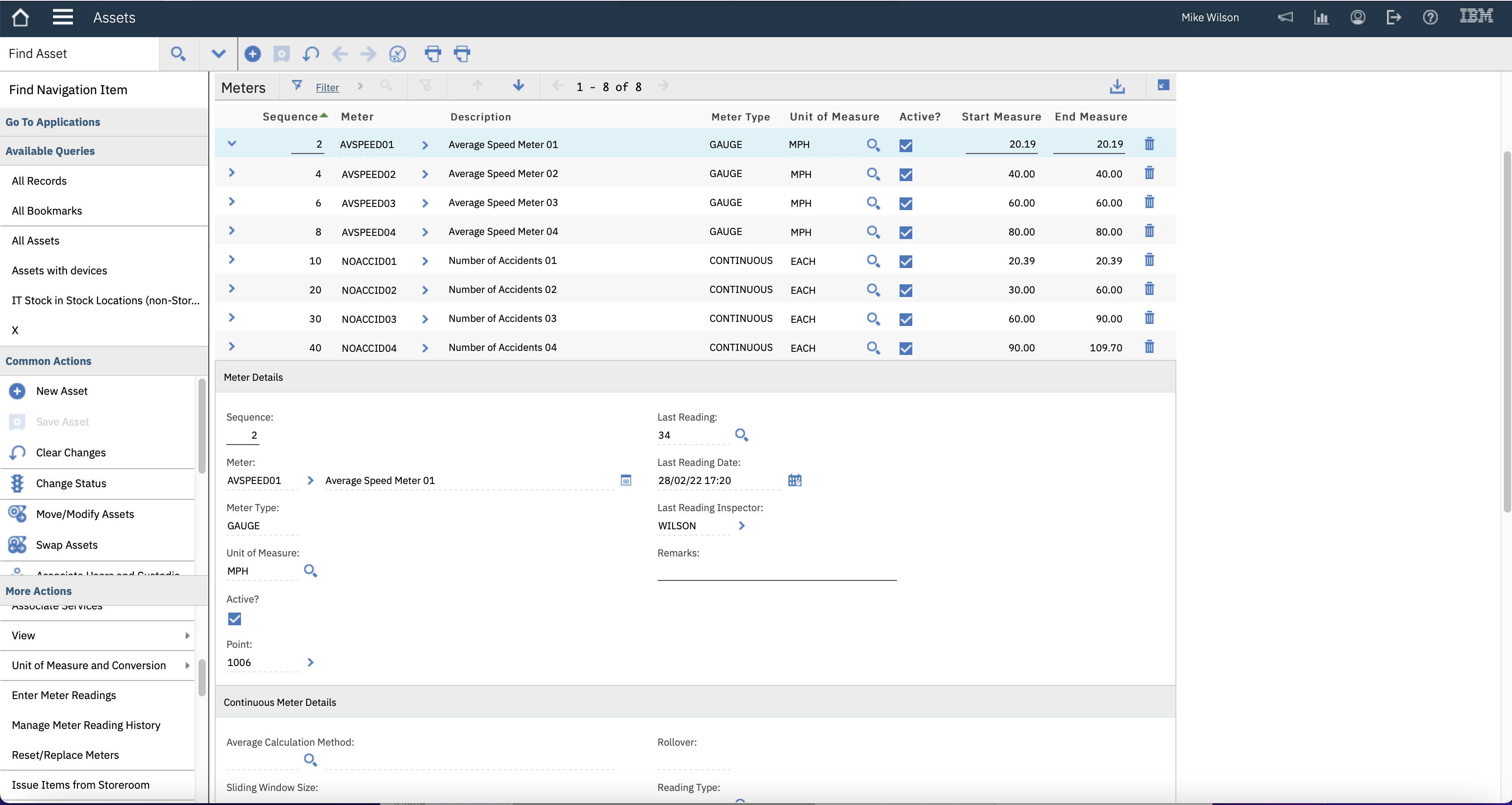Click the Clear Changes undo toolbar icon

click(310, 54)
